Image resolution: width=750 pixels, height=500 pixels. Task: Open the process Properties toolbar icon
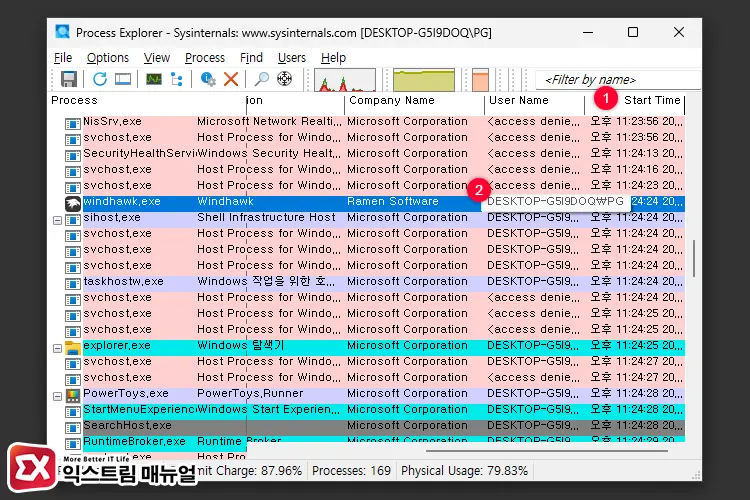(x=208, y=79)
